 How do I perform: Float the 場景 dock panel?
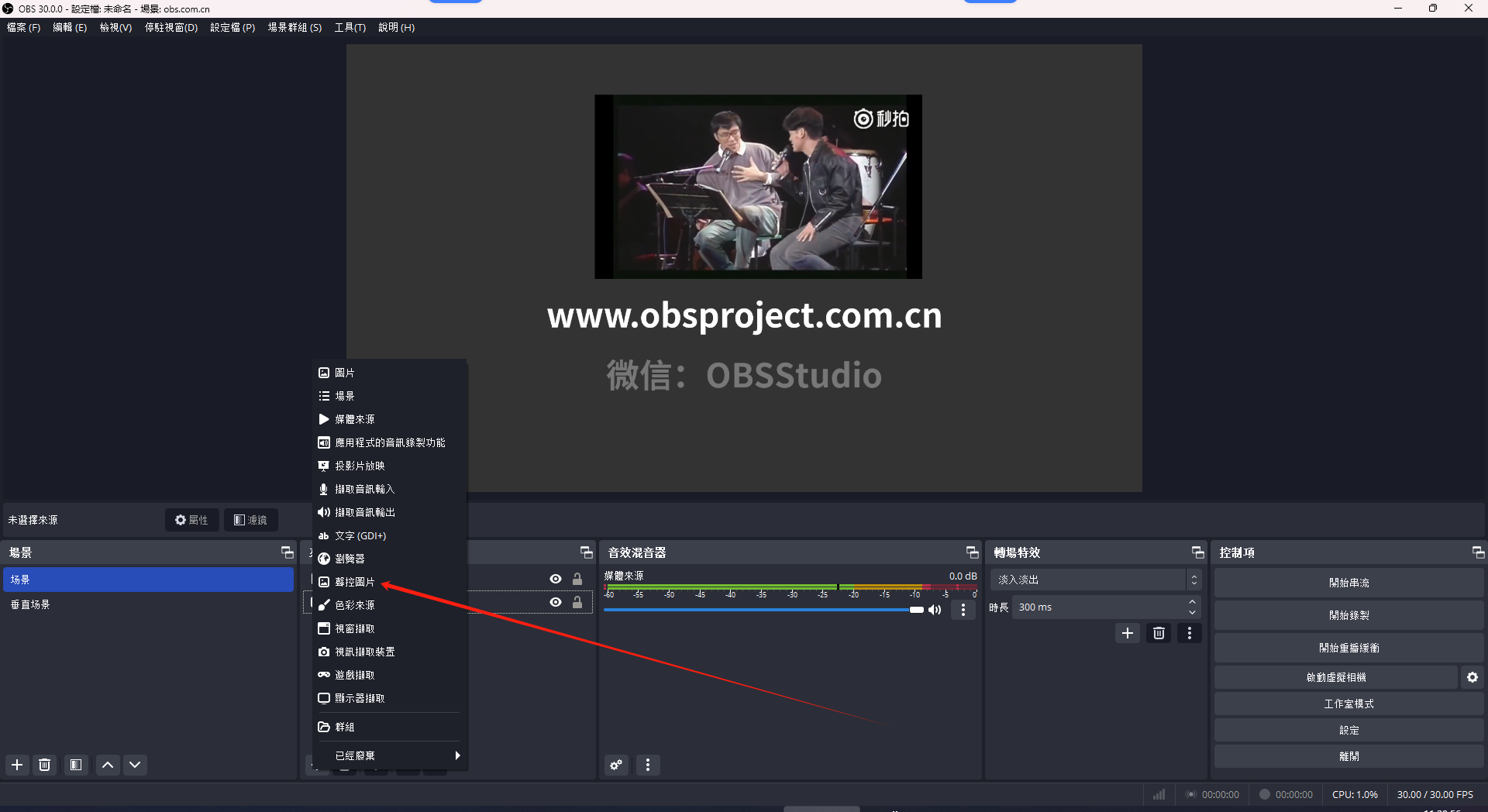pyautogui.click(x=287, y=552)
